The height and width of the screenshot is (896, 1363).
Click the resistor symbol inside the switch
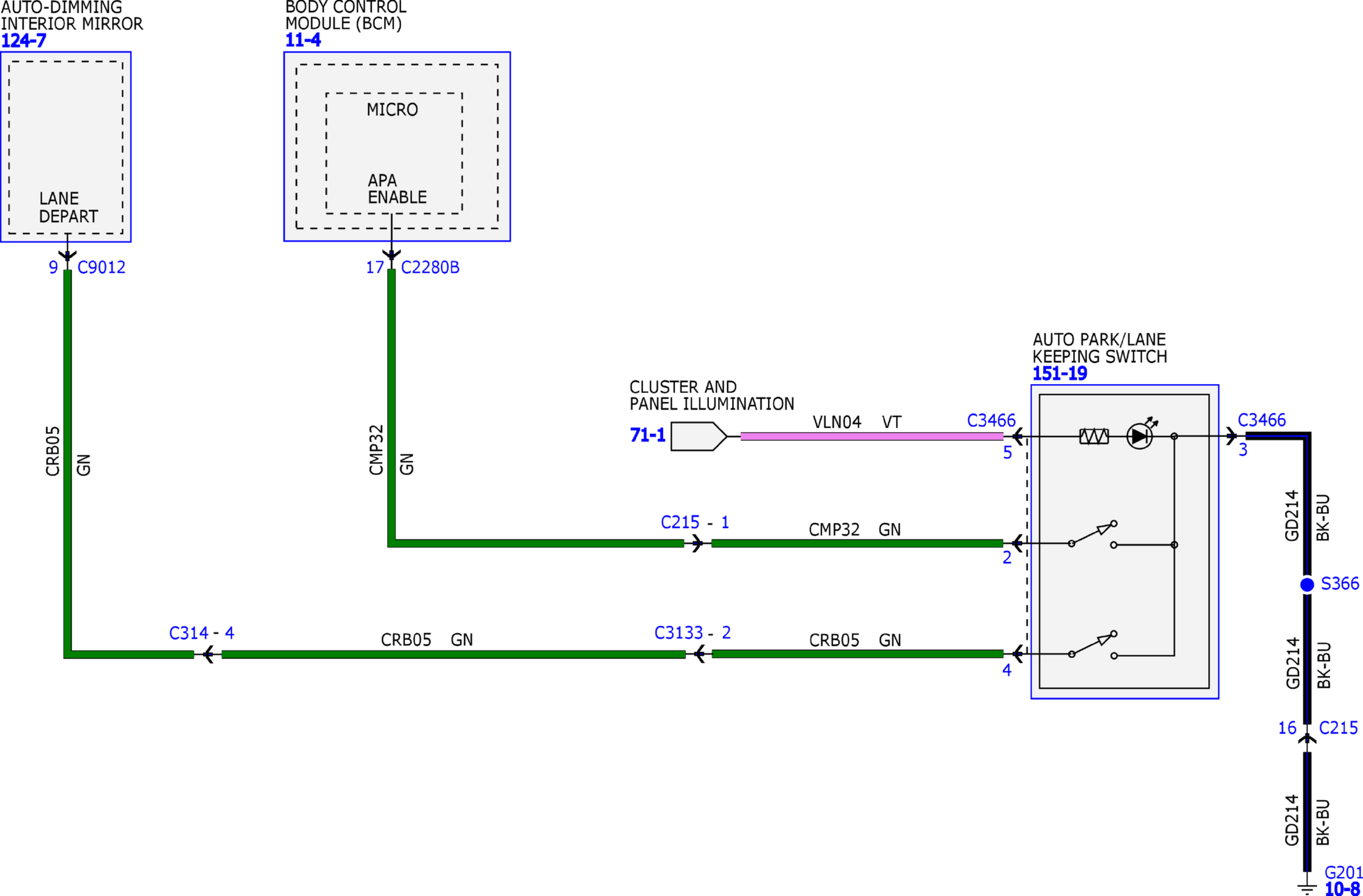[1094, 436]
